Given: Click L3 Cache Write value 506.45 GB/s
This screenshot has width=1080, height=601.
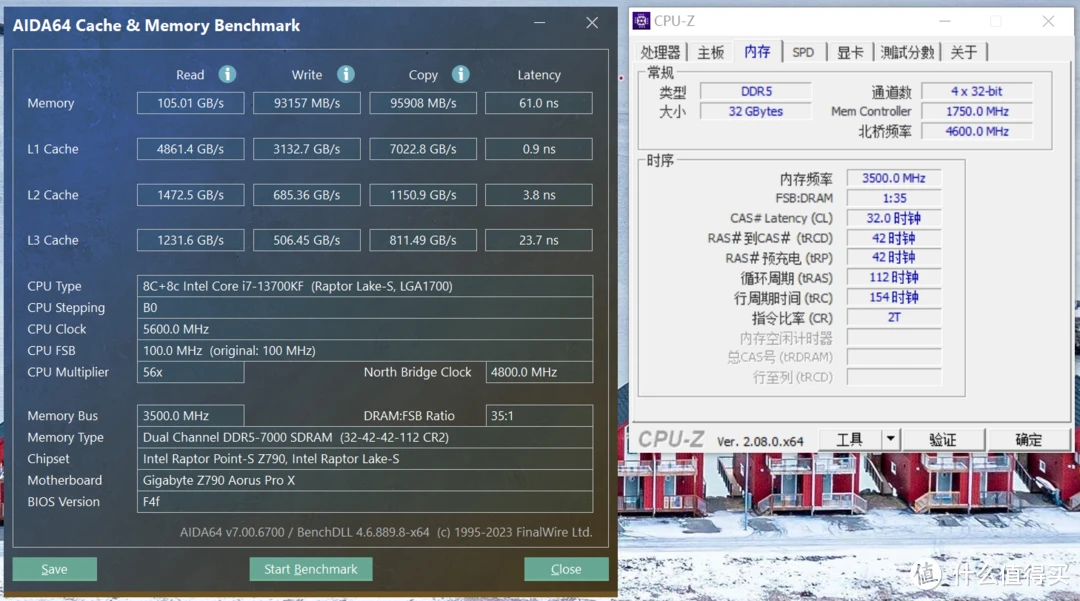Looking at the screenshot, I should (x=307, y=240).
